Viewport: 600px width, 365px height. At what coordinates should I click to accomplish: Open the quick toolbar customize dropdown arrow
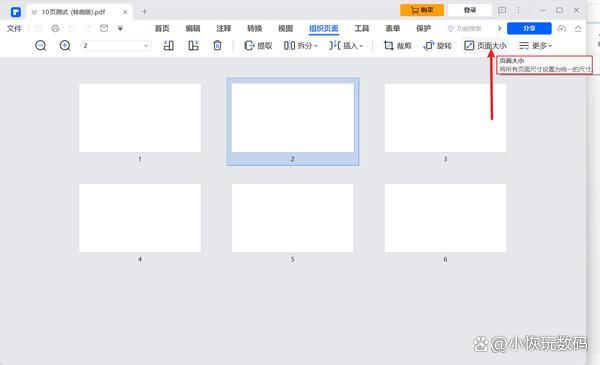(120, 28)
